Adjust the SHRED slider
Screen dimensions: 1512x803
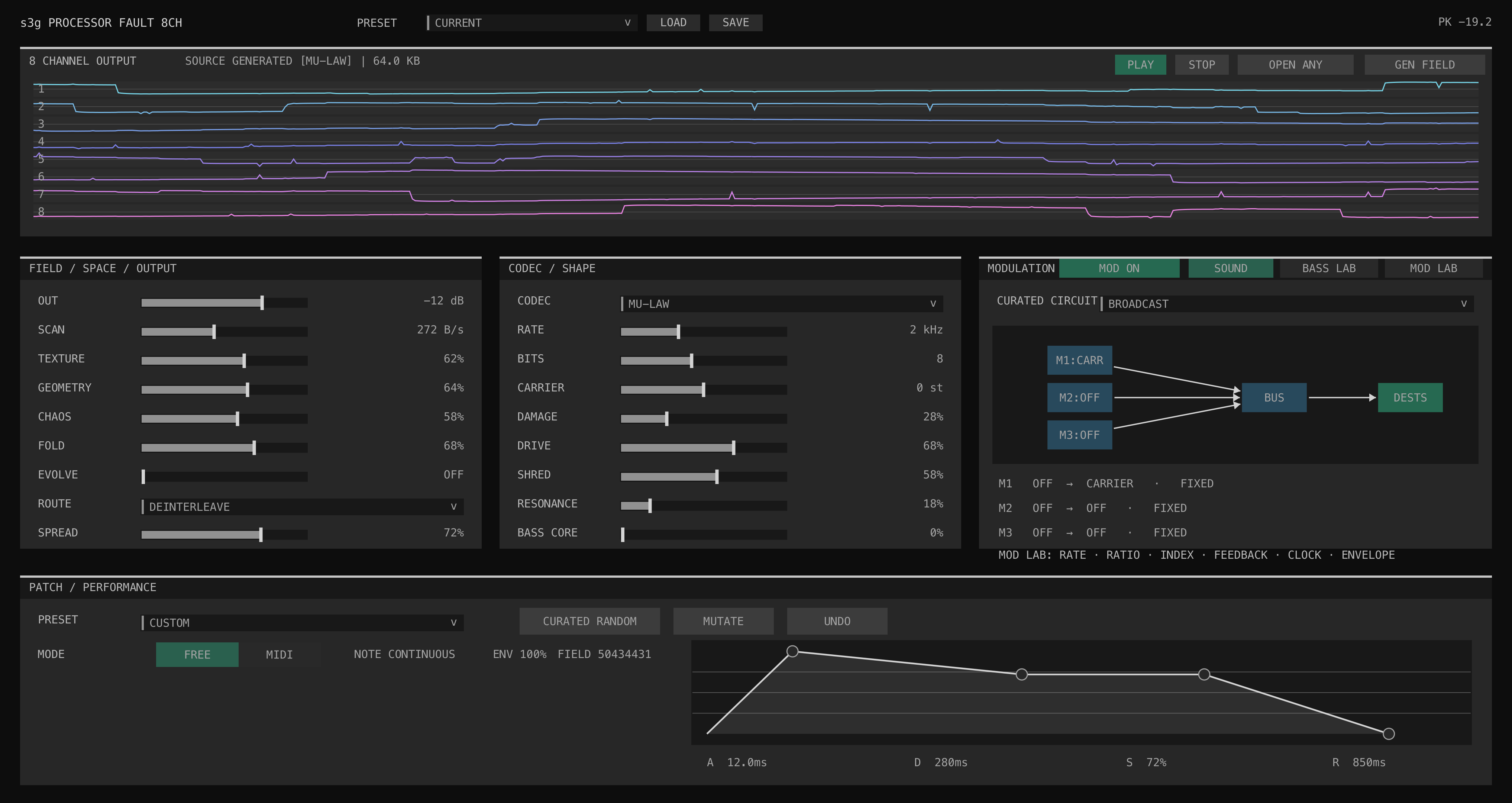pyautogui.click(x=704, y=477)
